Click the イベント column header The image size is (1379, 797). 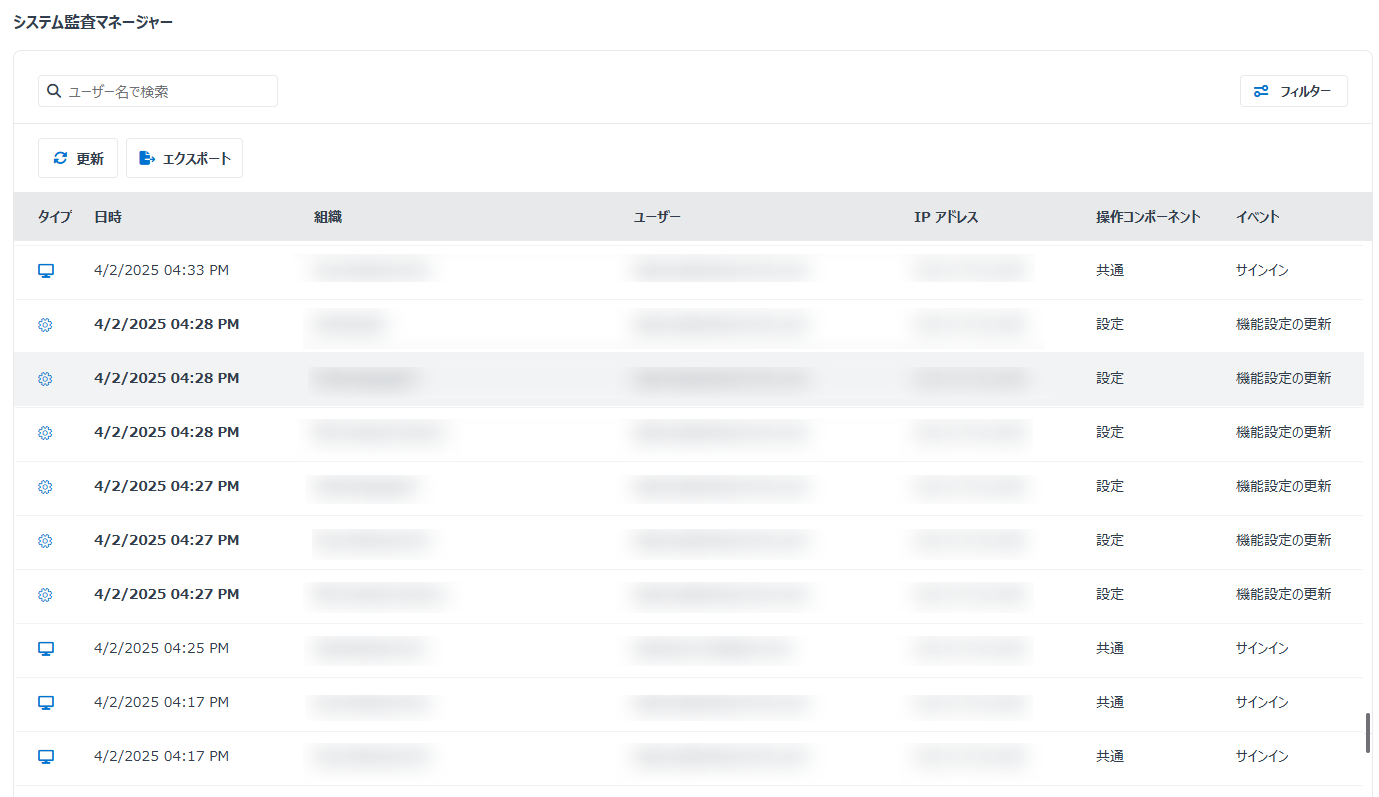point(1257,217)
